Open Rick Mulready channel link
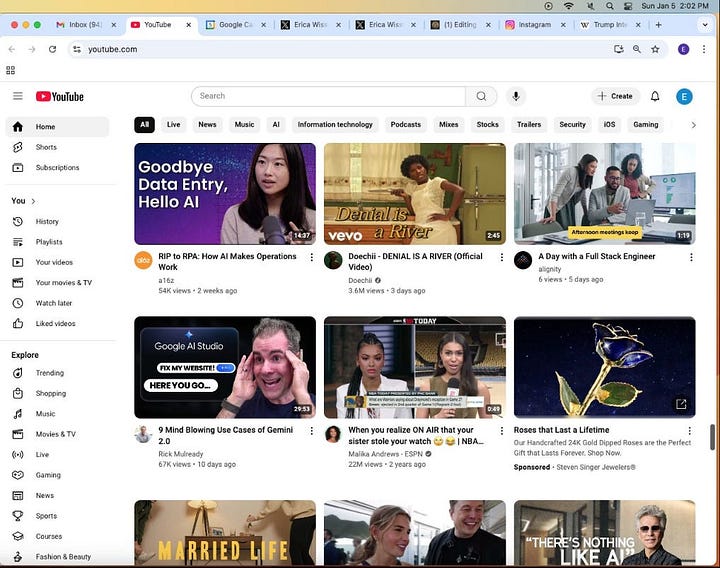This screenshot has width=720, height=568. (180, 454)
